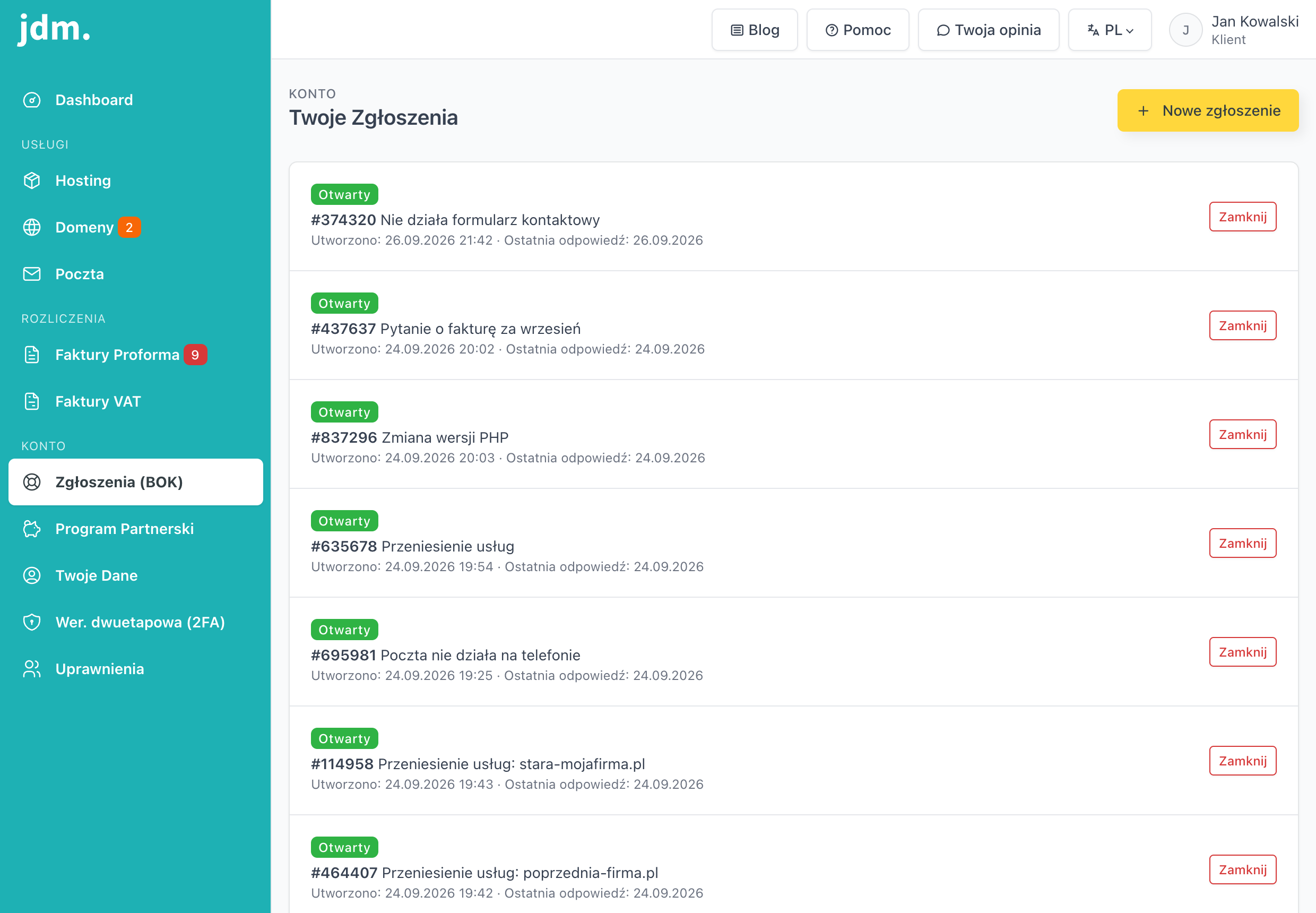Open the Poczta envelope icon

pyautogui.click(x=31, y=274)
